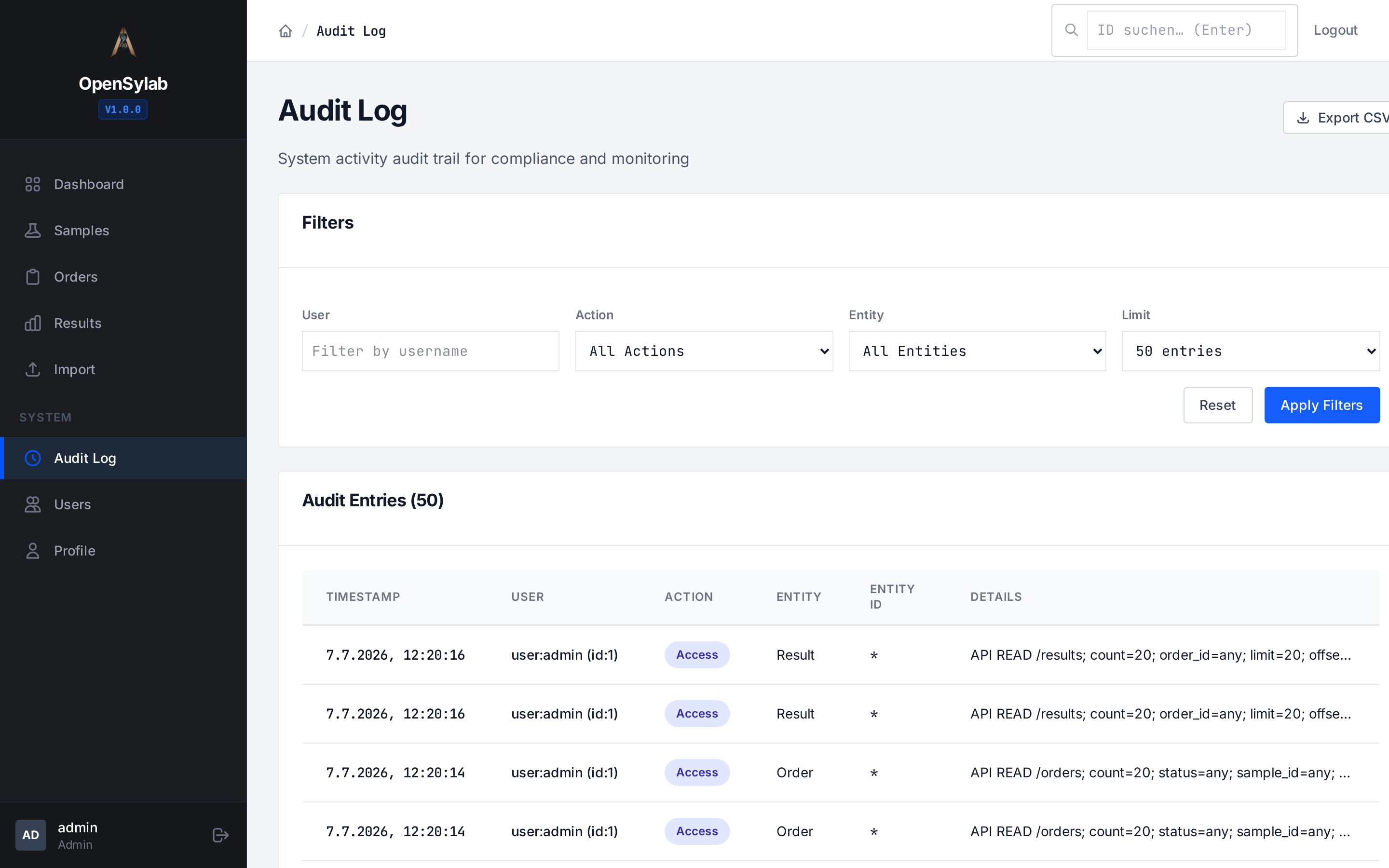Click the ACTION column header
This screenshot has width=1389, height=868.
coord(689,597)
